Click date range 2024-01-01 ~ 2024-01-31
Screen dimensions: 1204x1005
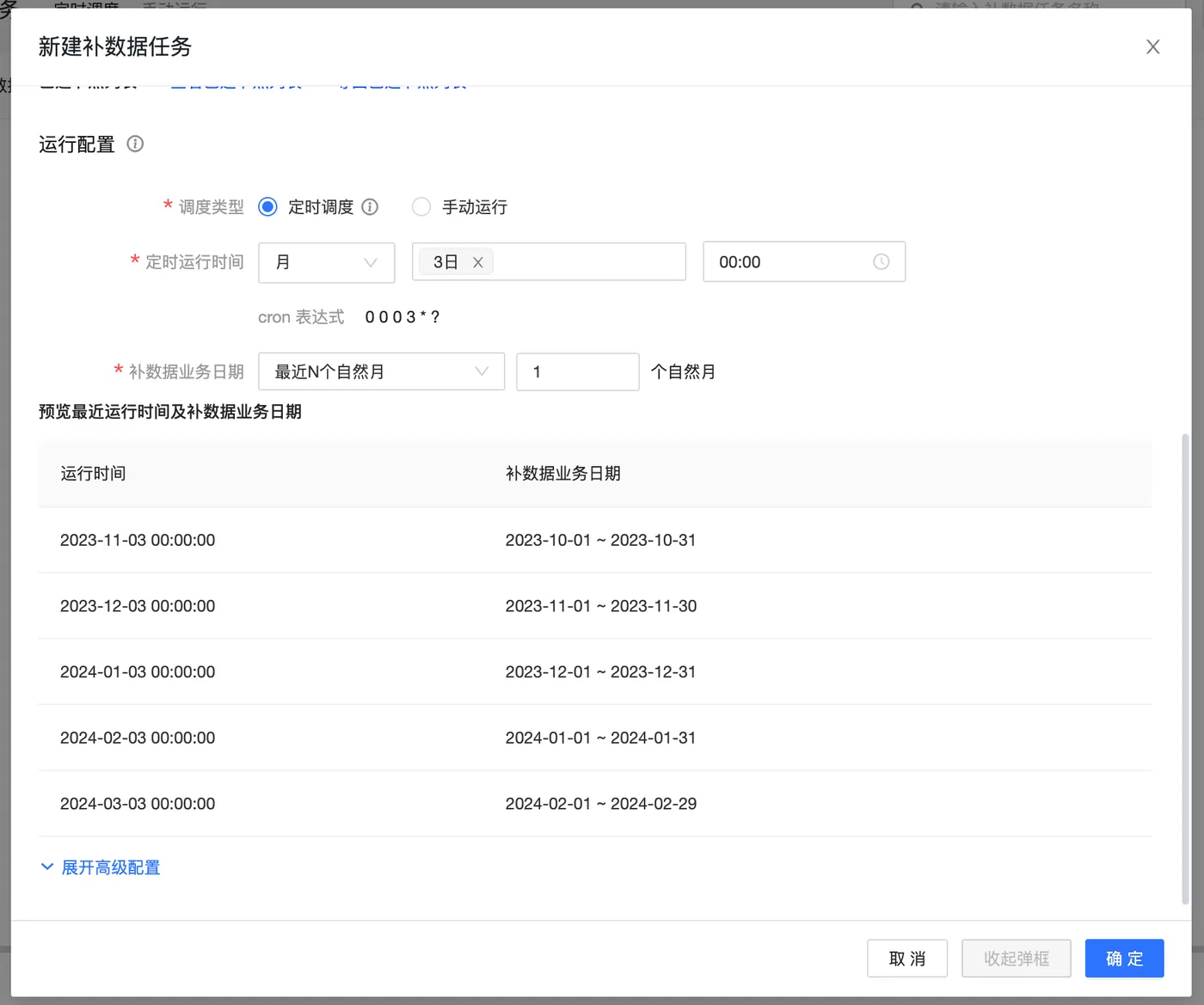(x=601, y=738)
